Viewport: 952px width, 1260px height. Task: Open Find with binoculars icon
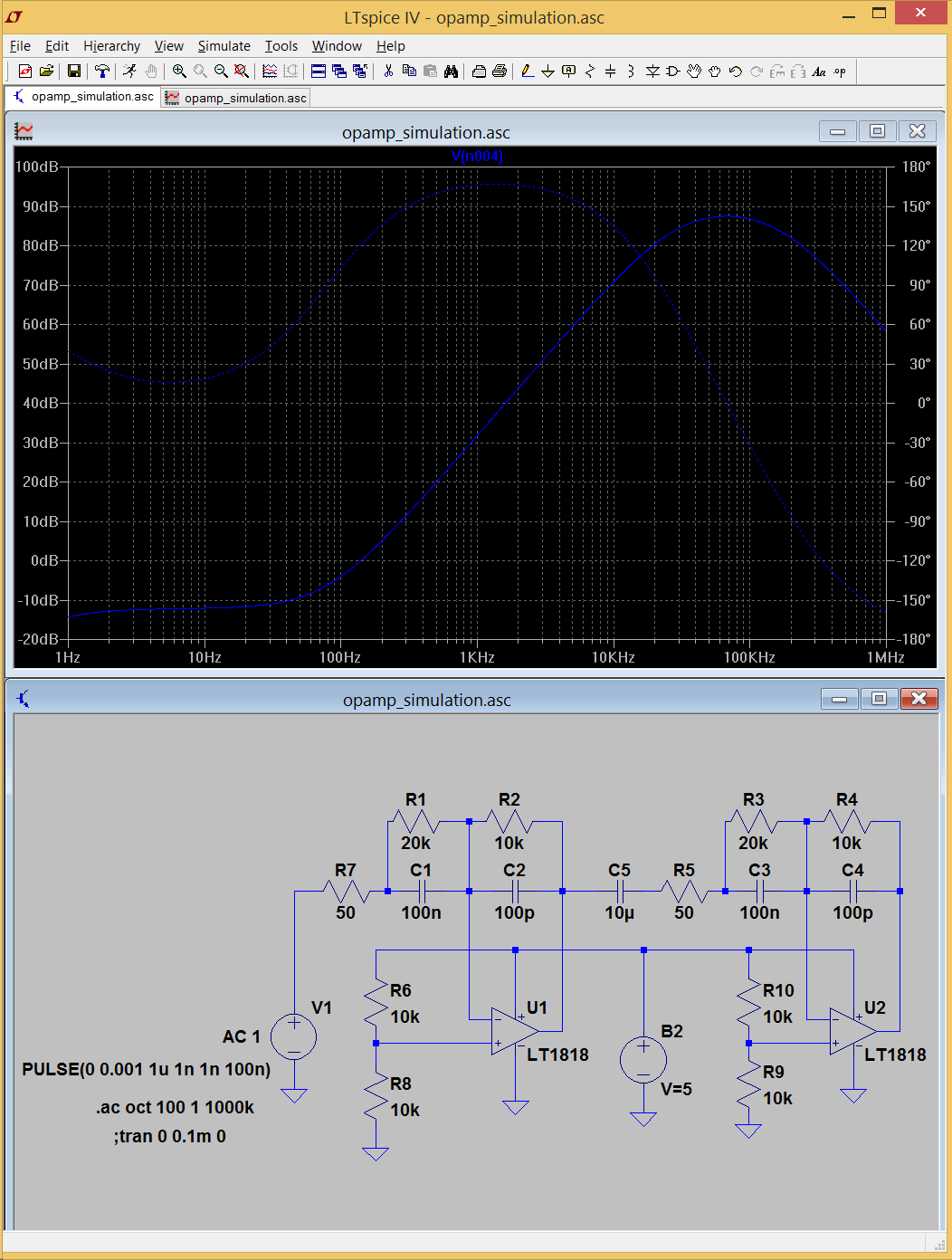click(451, 72)
